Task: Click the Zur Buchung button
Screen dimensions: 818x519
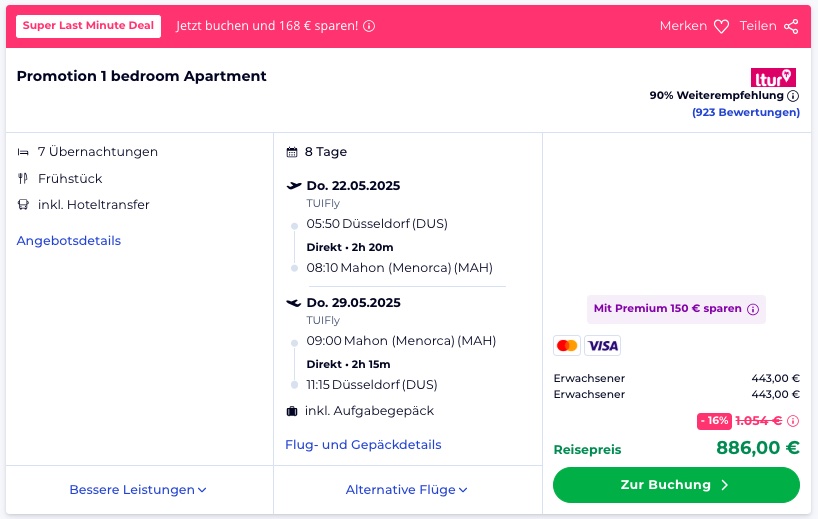Action: pyautogui.click(x=676, y=485)
